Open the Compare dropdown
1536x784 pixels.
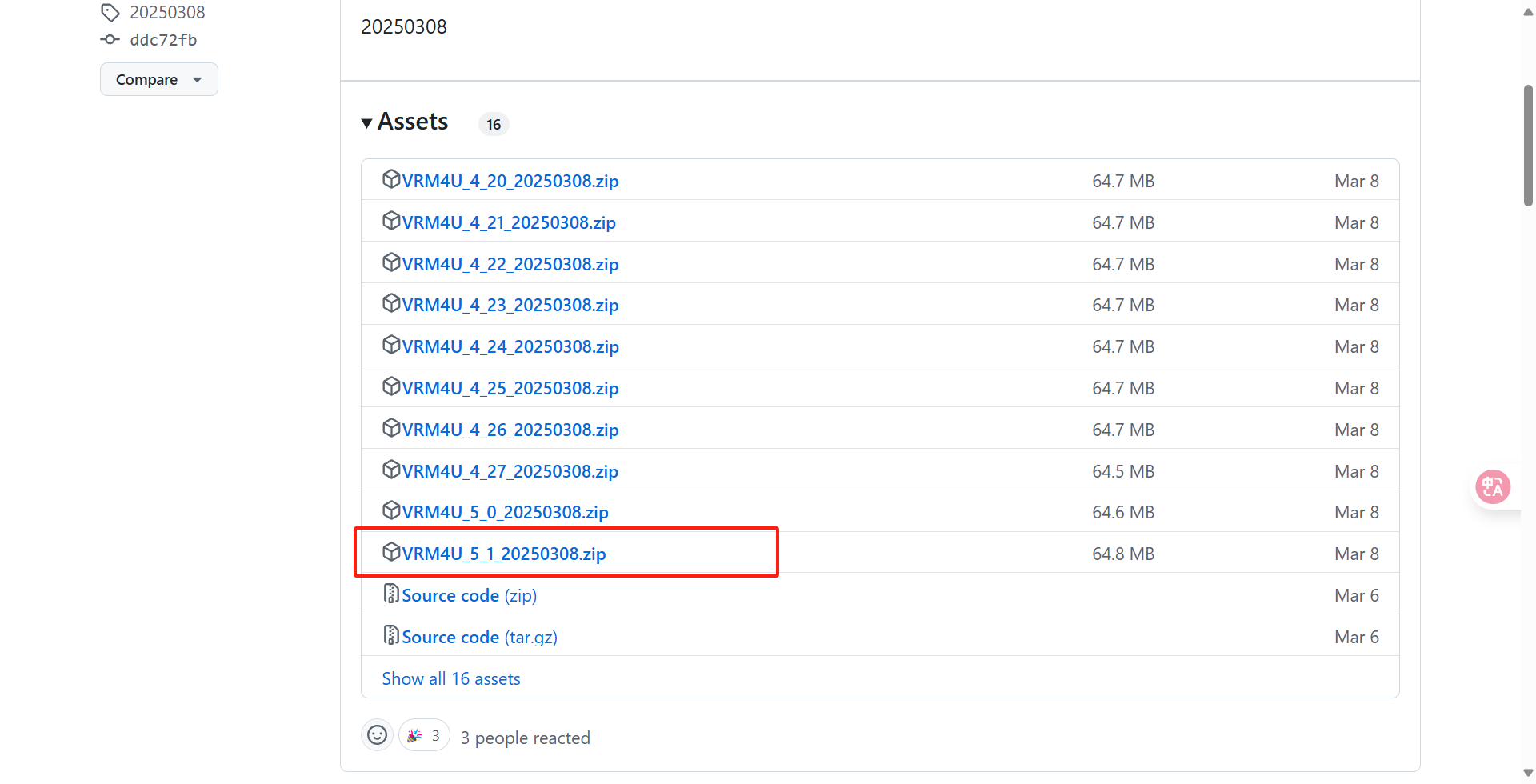pos(158,79)
